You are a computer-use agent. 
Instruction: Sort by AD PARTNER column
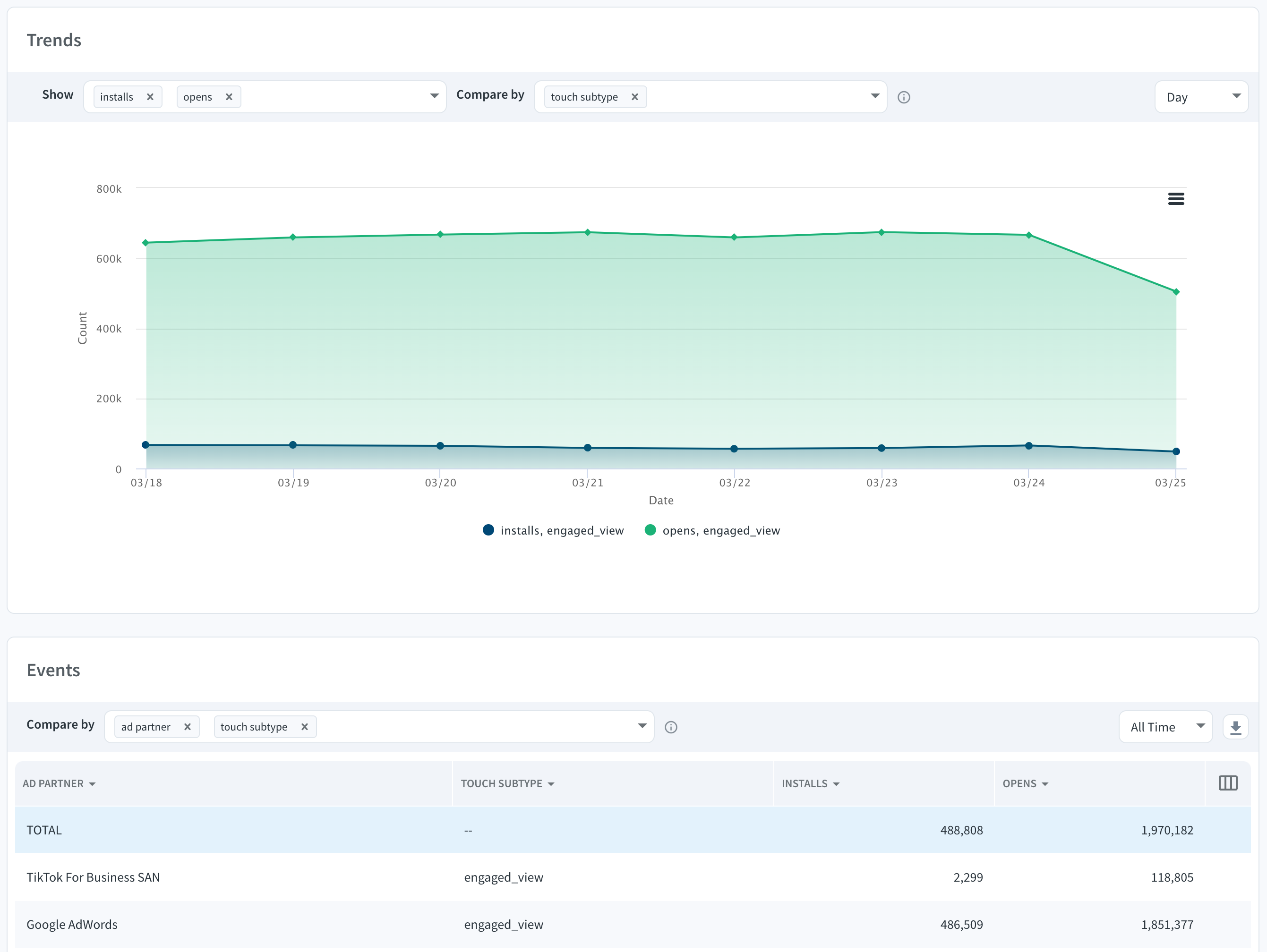[59, 784]
